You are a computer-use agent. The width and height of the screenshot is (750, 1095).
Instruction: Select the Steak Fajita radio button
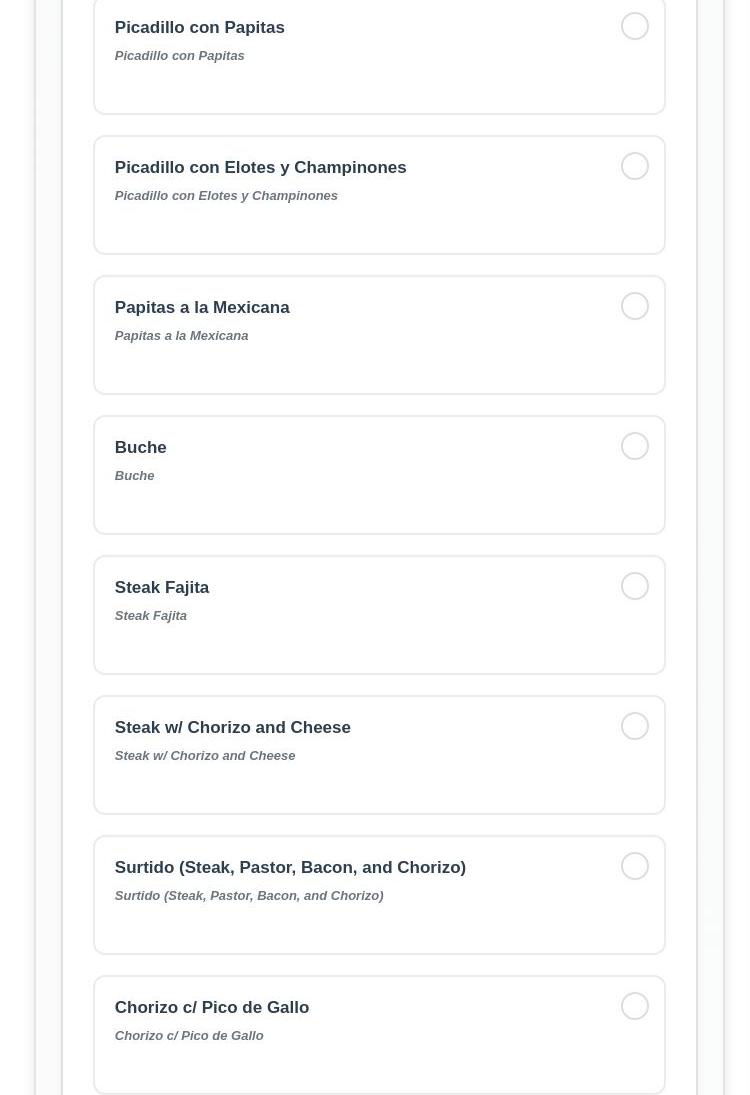tap(635, 586)
